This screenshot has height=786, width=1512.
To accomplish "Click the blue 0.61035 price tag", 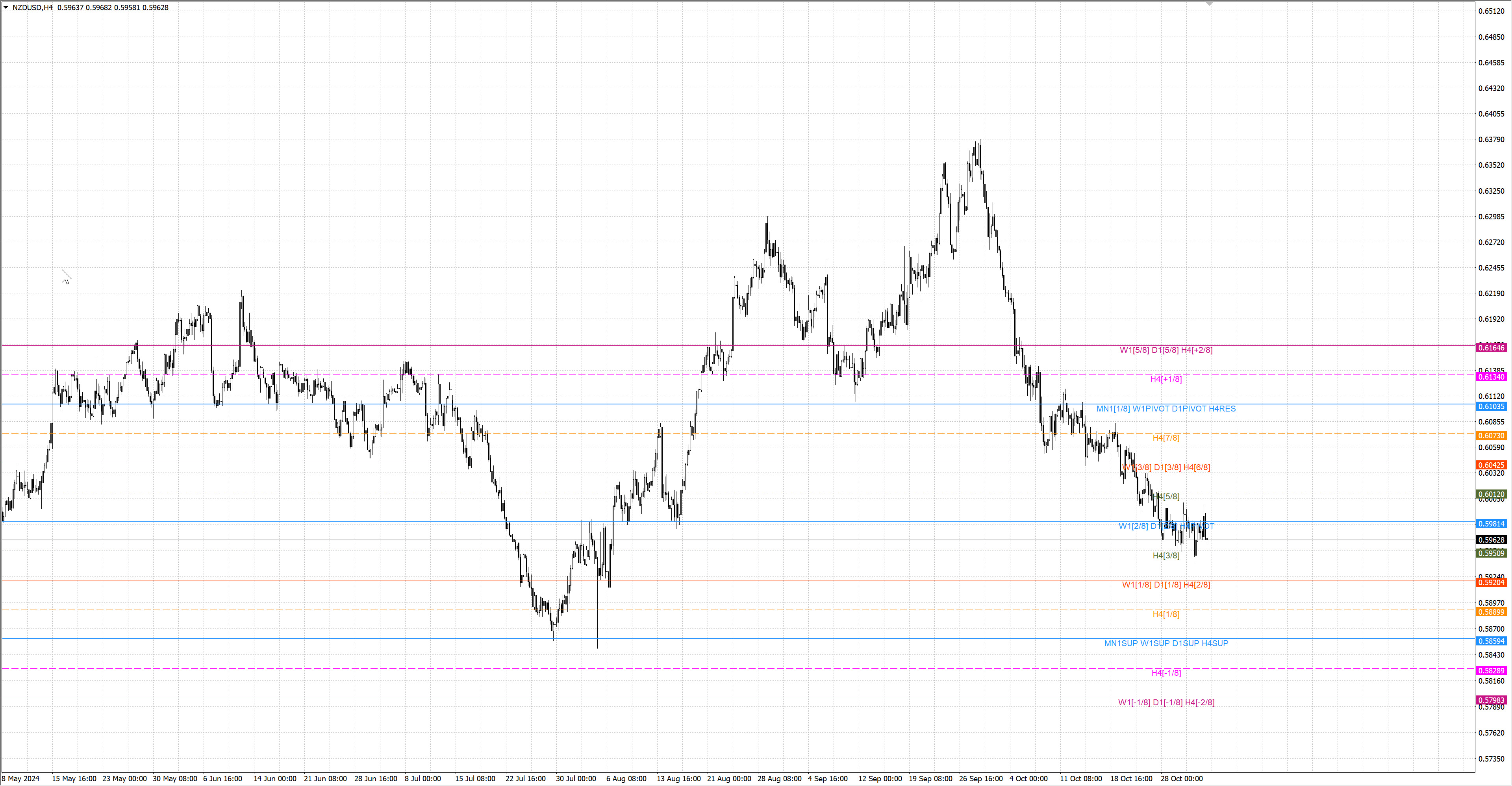I will coord(1491,406).
